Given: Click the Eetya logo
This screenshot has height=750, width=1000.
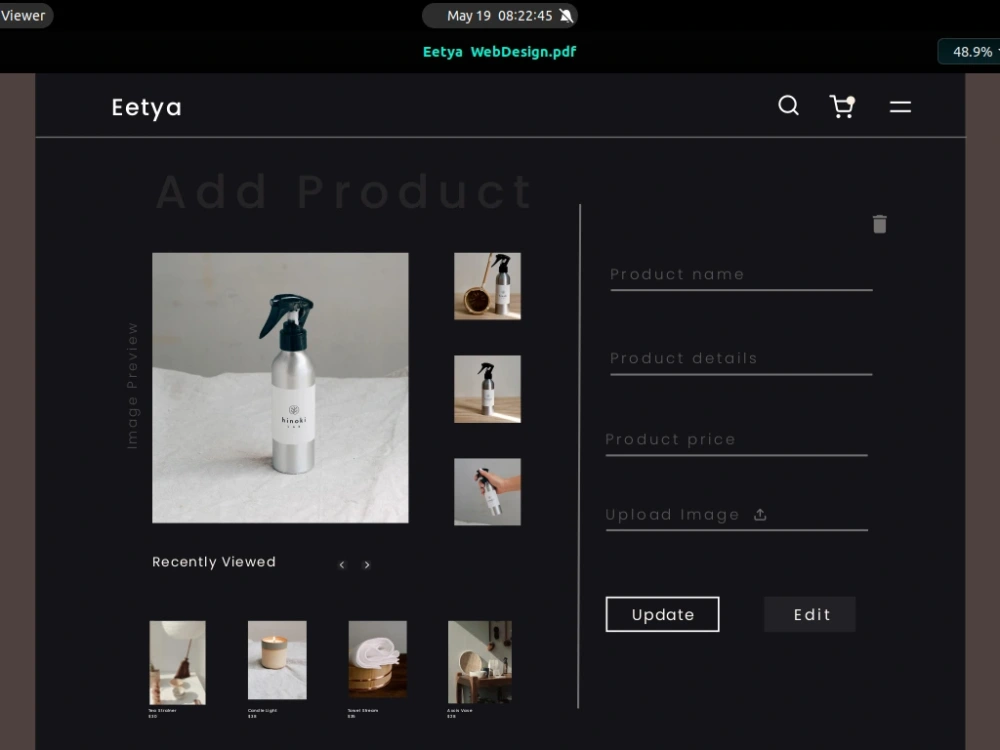Looking at the screenshot, I should pos(147,107).
